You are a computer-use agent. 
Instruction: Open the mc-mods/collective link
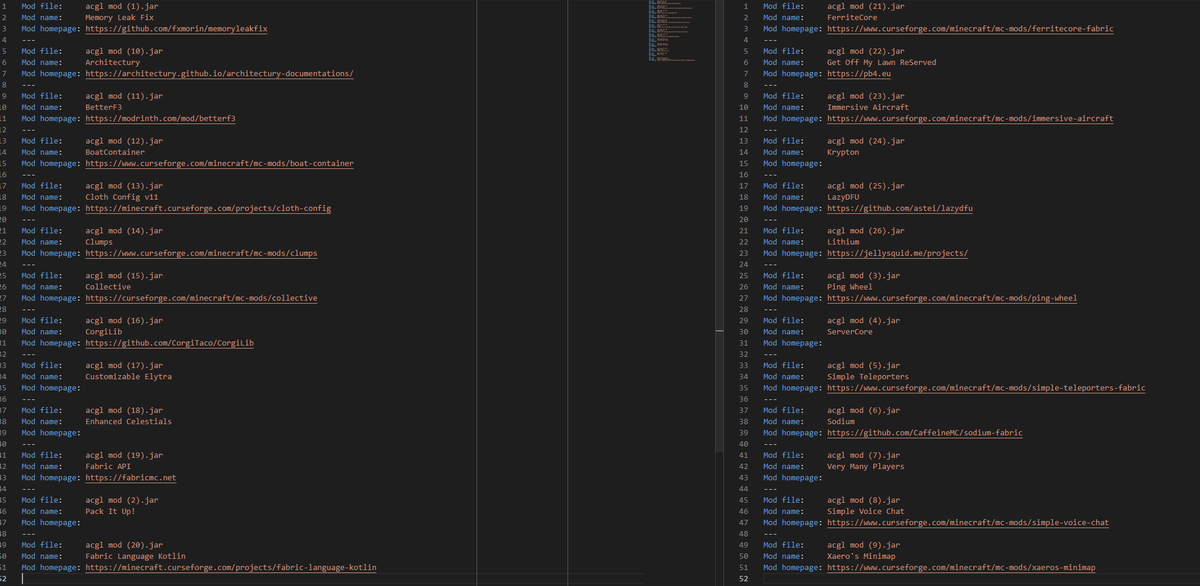coord(202,298)
